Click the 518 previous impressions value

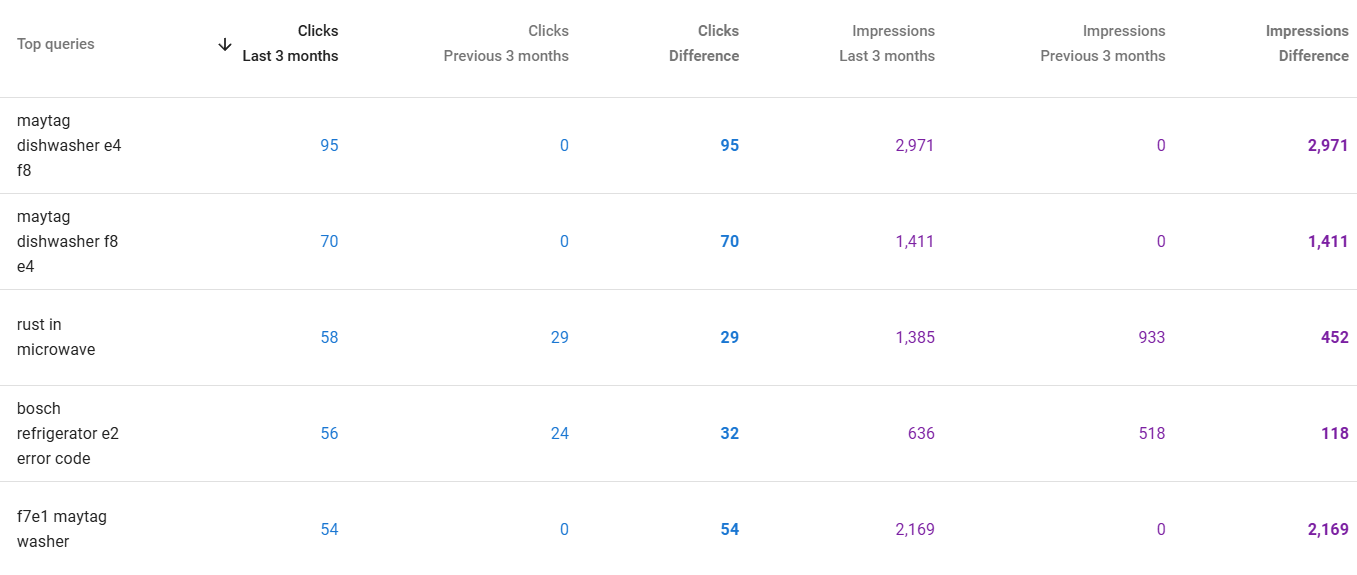[x=1152, y=434]
